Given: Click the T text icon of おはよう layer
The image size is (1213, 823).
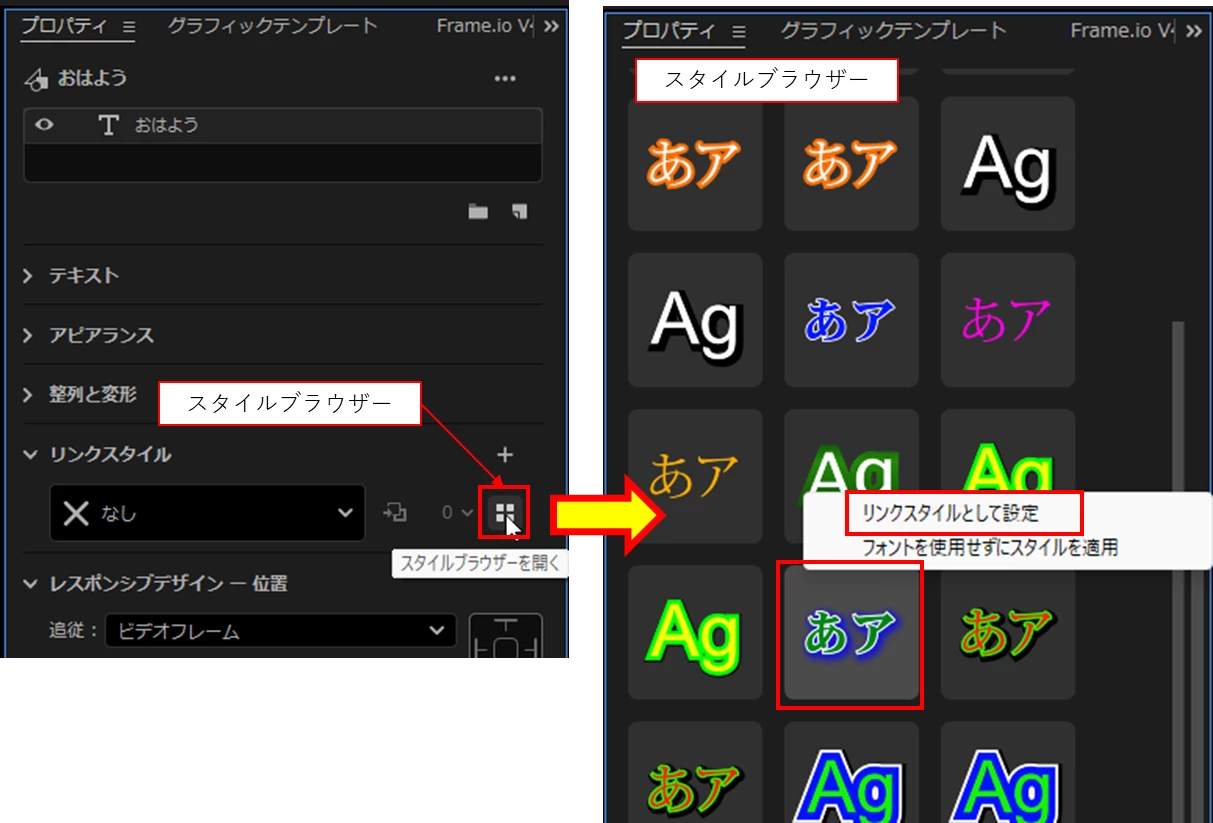Looking at the screenshot, I should coord(108,126).
